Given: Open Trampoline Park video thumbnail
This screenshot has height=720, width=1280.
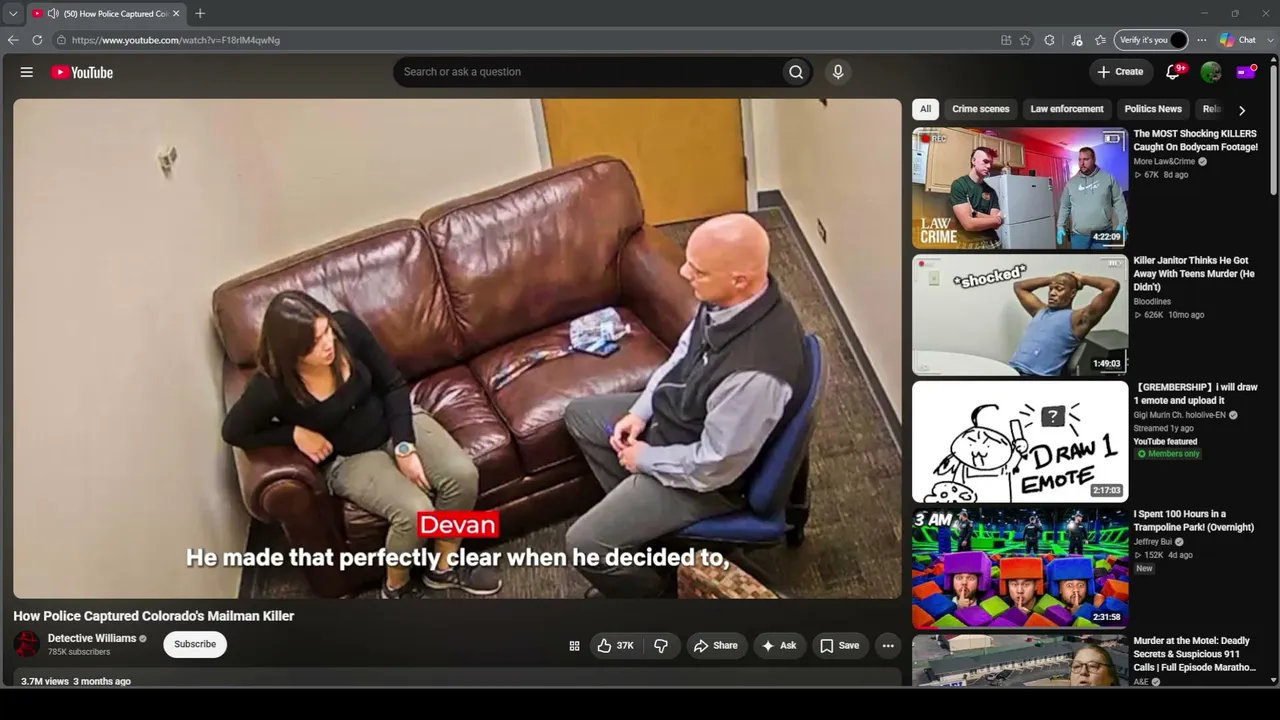Looking at the screenshot, I should 1020,569.
